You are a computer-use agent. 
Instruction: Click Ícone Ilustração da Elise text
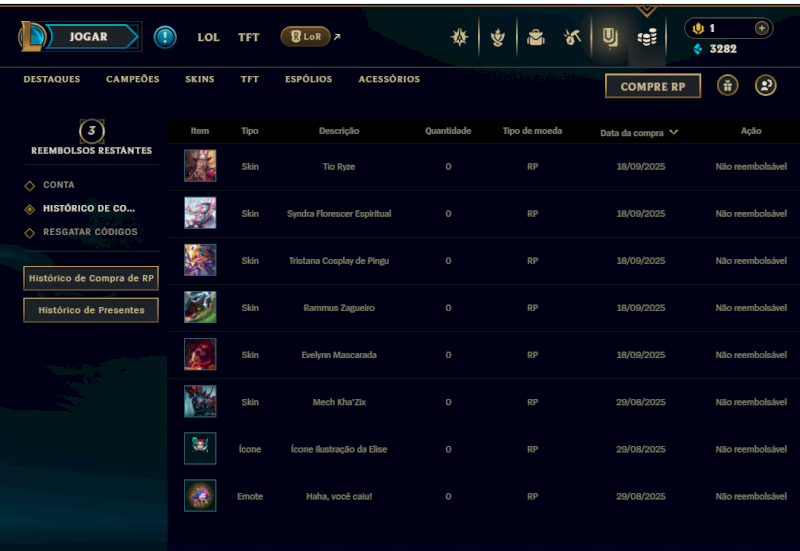[339, 449]
